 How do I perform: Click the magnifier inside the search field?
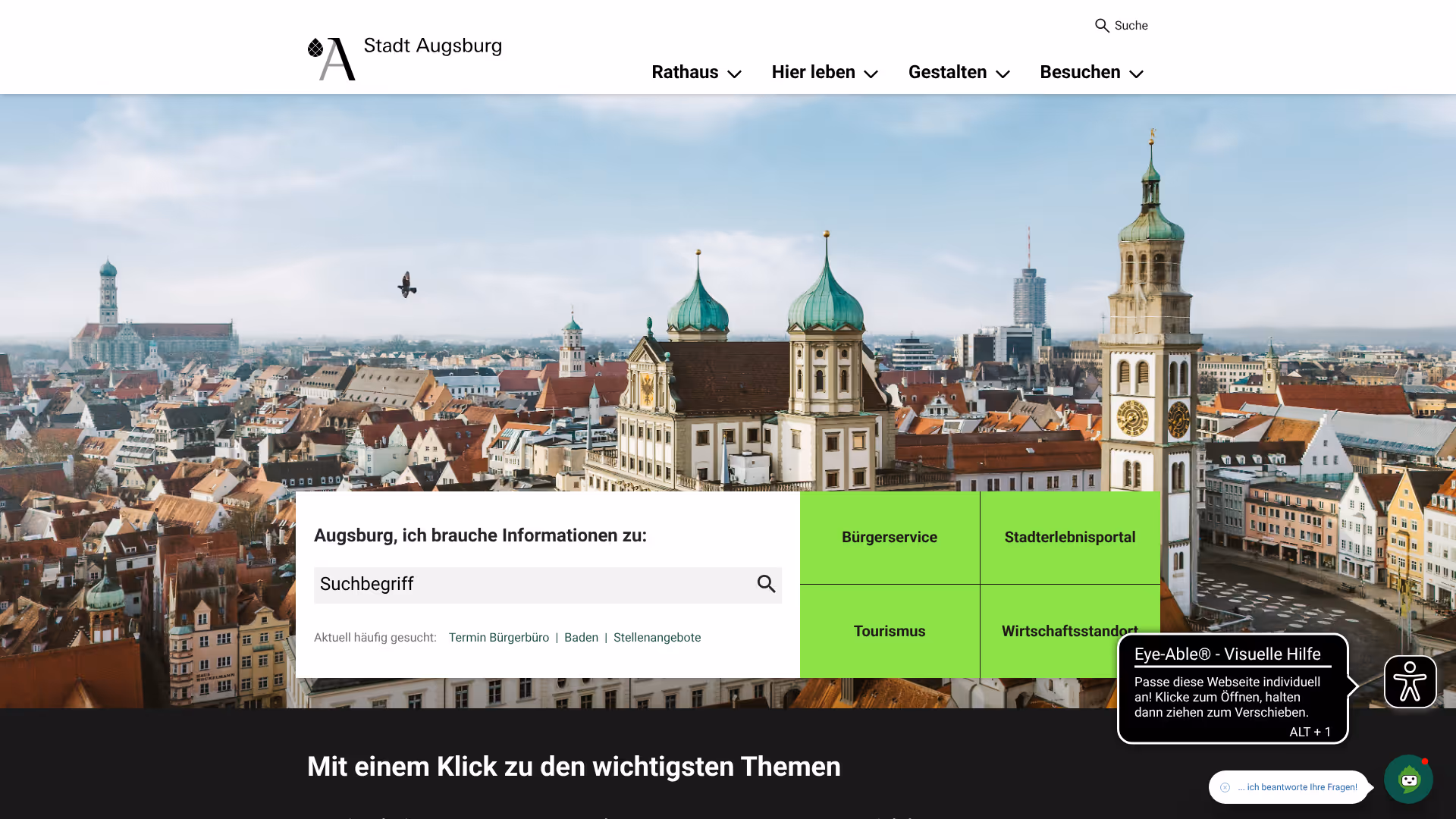765,585
